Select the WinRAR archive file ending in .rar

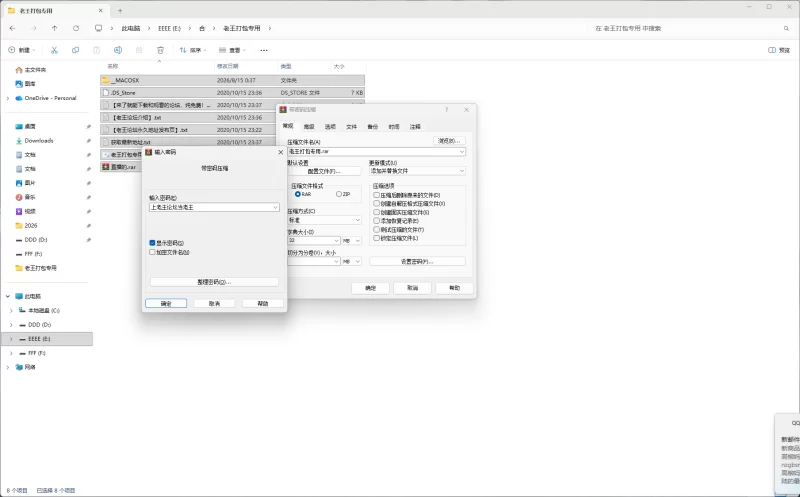[120, 167]
